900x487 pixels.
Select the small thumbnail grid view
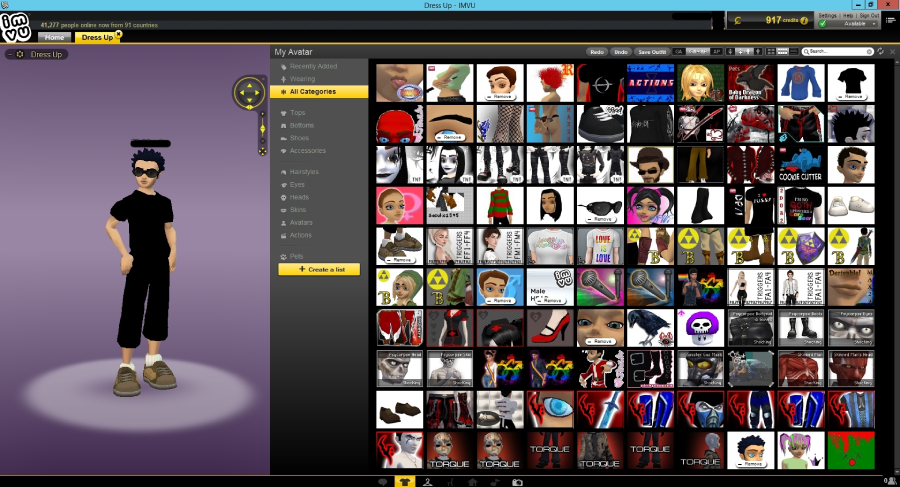pyautogui.click(x=782, y=52)
